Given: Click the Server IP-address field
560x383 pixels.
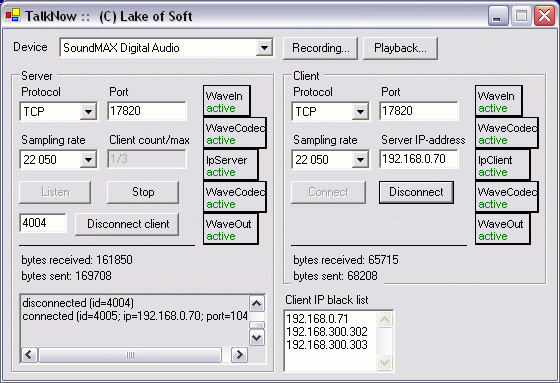Looking at the screenshot, I should pyautogui.click(x=419, y=159).
